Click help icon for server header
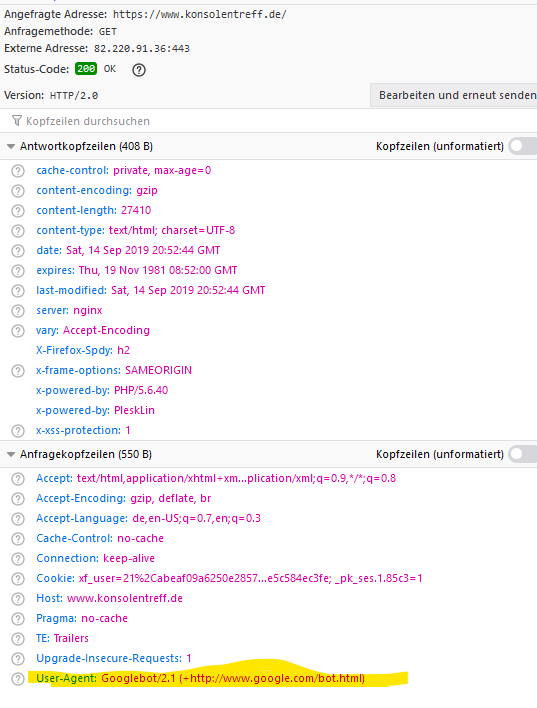Viewport: 537px width, 708px height. pyautogui.click(x=18, y=311)
